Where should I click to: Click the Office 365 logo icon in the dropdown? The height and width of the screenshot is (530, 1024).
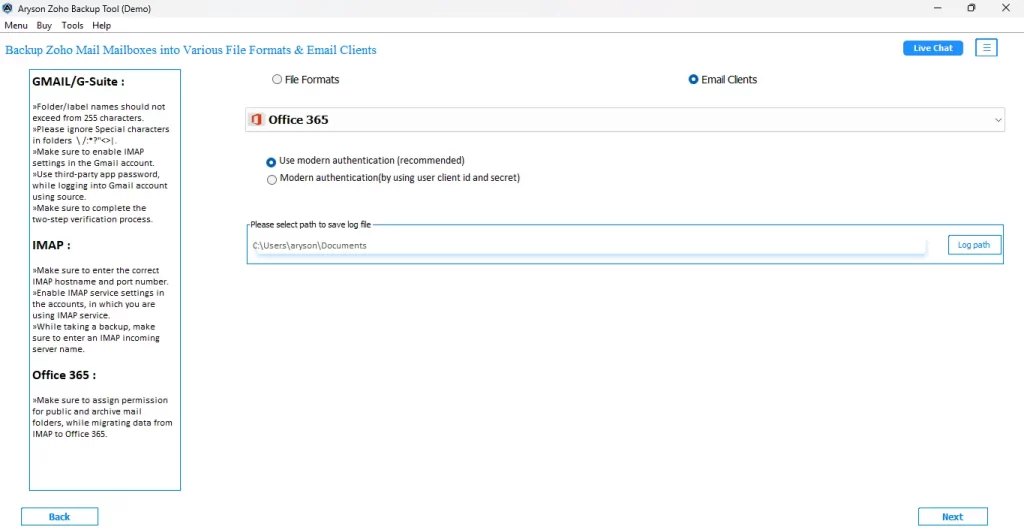257,120
